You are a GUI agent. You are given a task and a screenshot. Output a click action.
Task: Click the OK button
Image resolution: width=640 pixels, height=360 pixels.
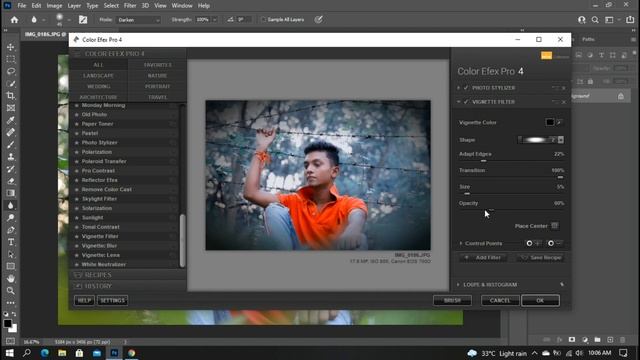click(540, 300)
